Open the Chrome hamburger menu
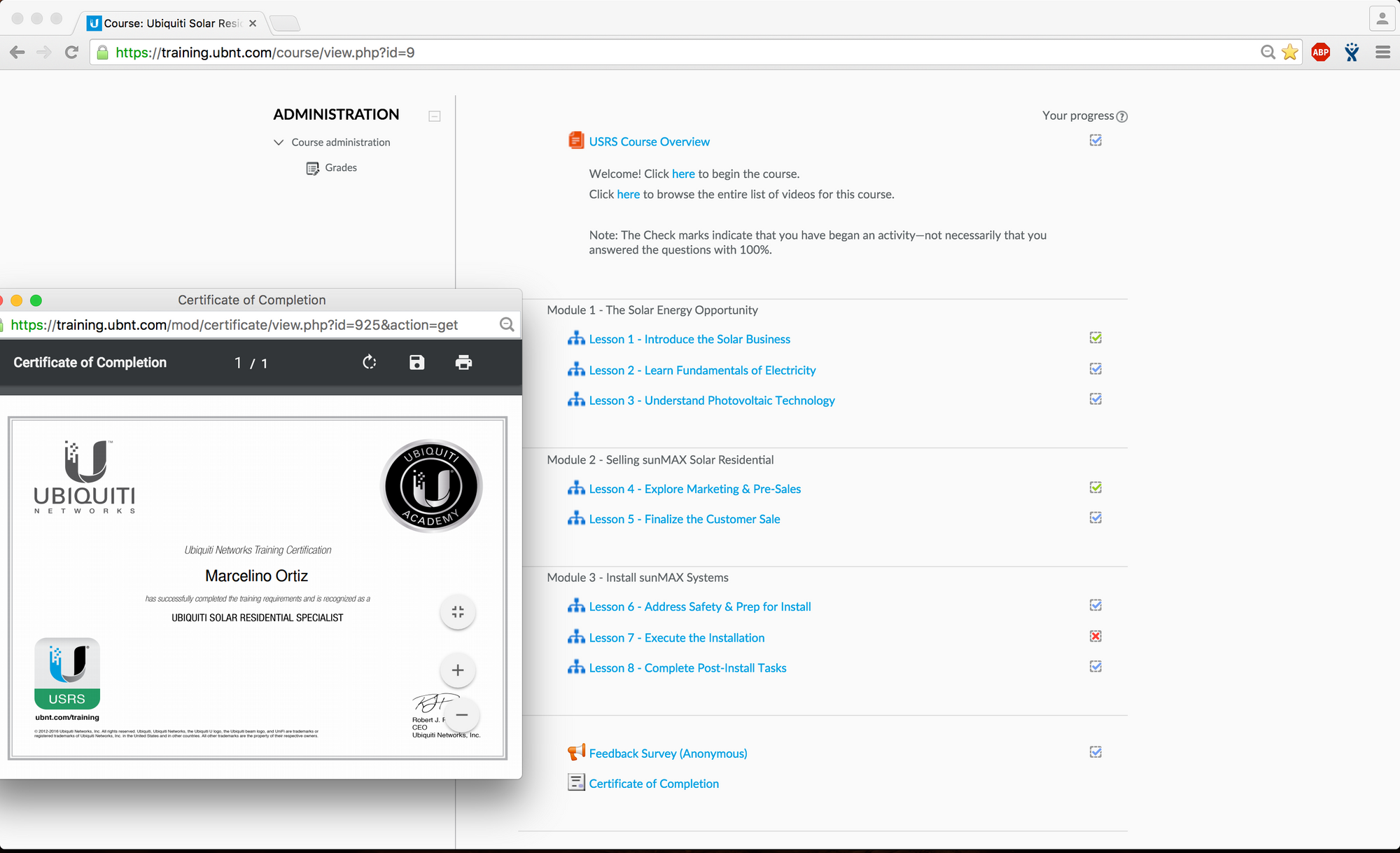Viewport: 1400px width, 853px height. [1382, 53]
